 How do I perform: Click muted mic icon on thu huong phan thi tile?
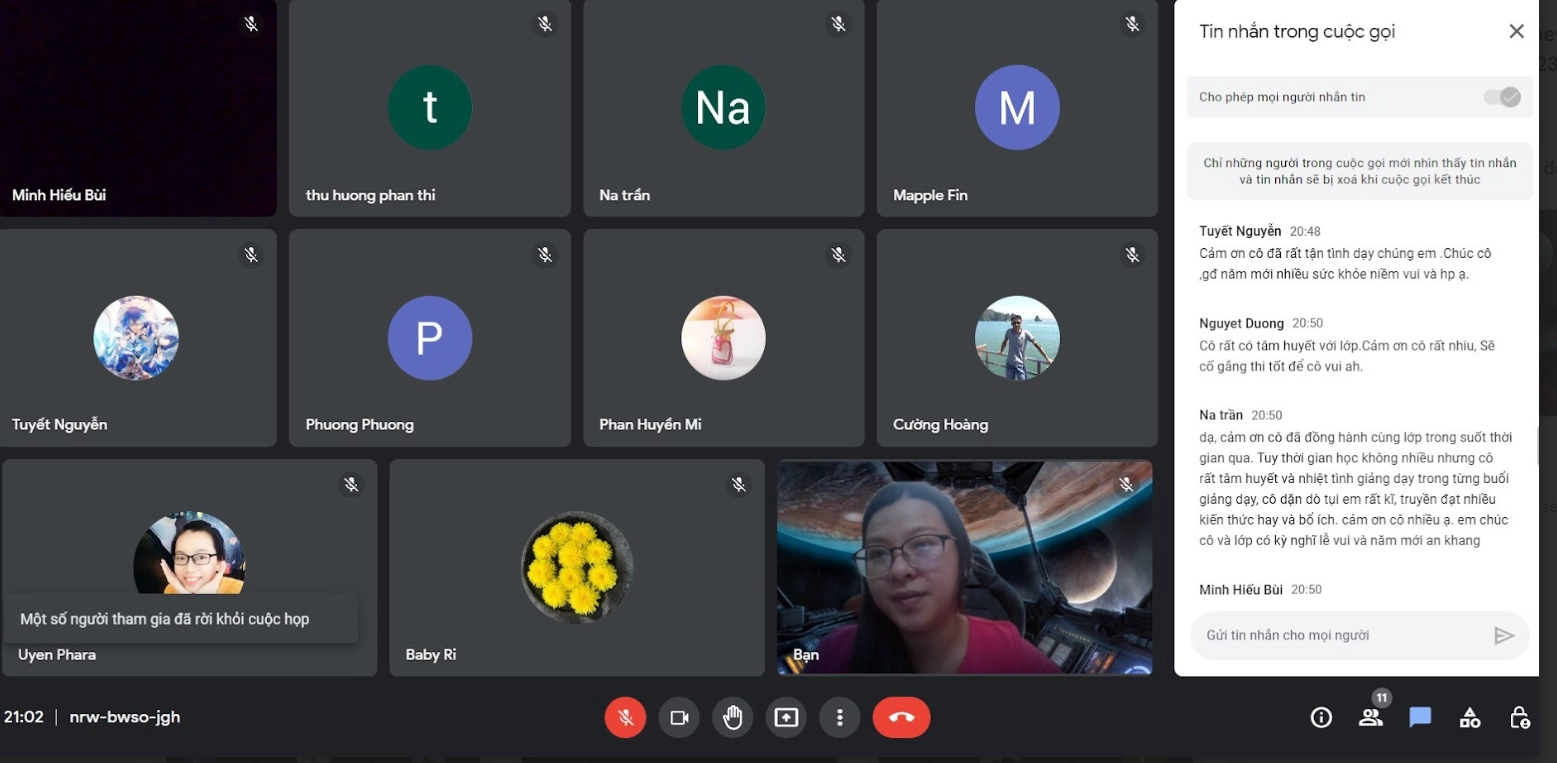(545, 23)
